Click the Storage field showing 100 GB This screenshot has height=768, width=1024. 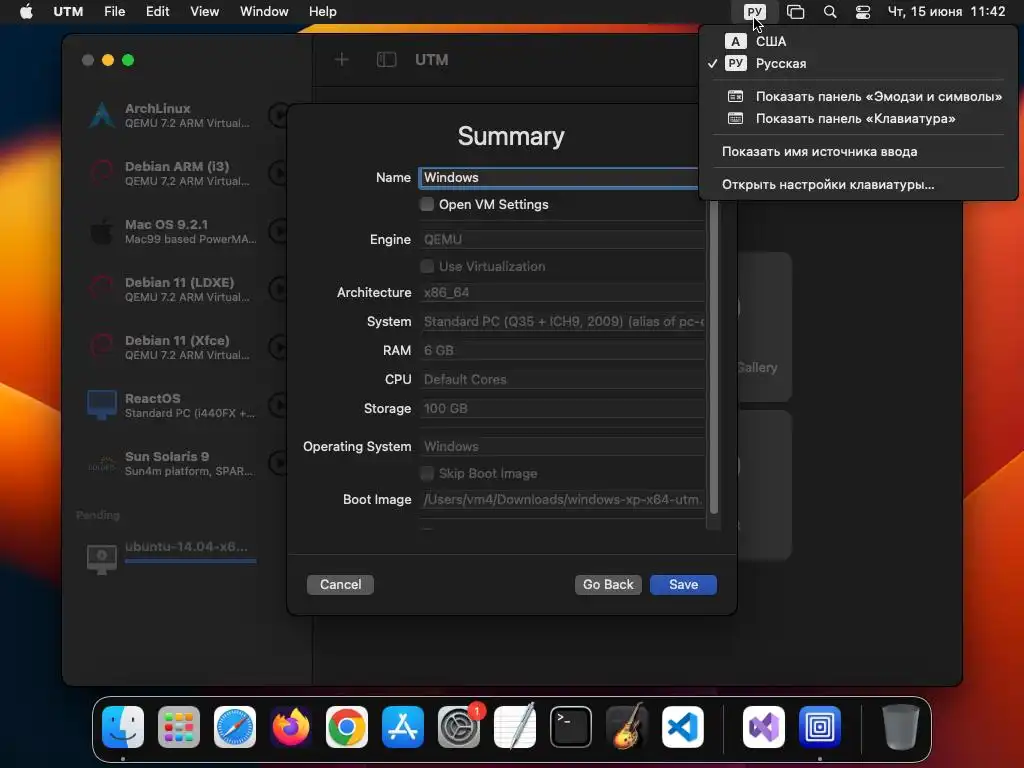click(562, 409)
